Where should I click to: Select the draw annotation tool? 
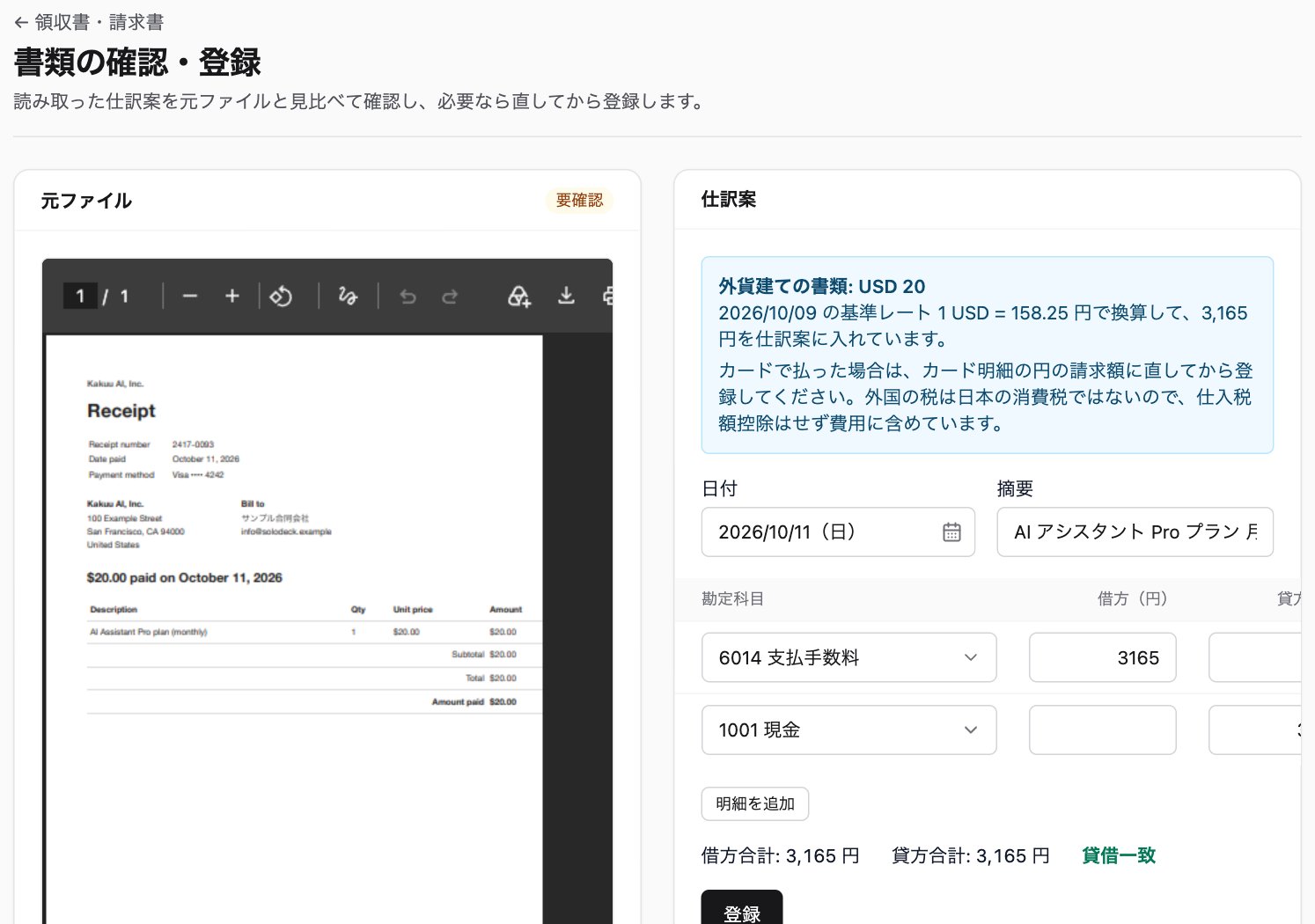coord(348,297)
